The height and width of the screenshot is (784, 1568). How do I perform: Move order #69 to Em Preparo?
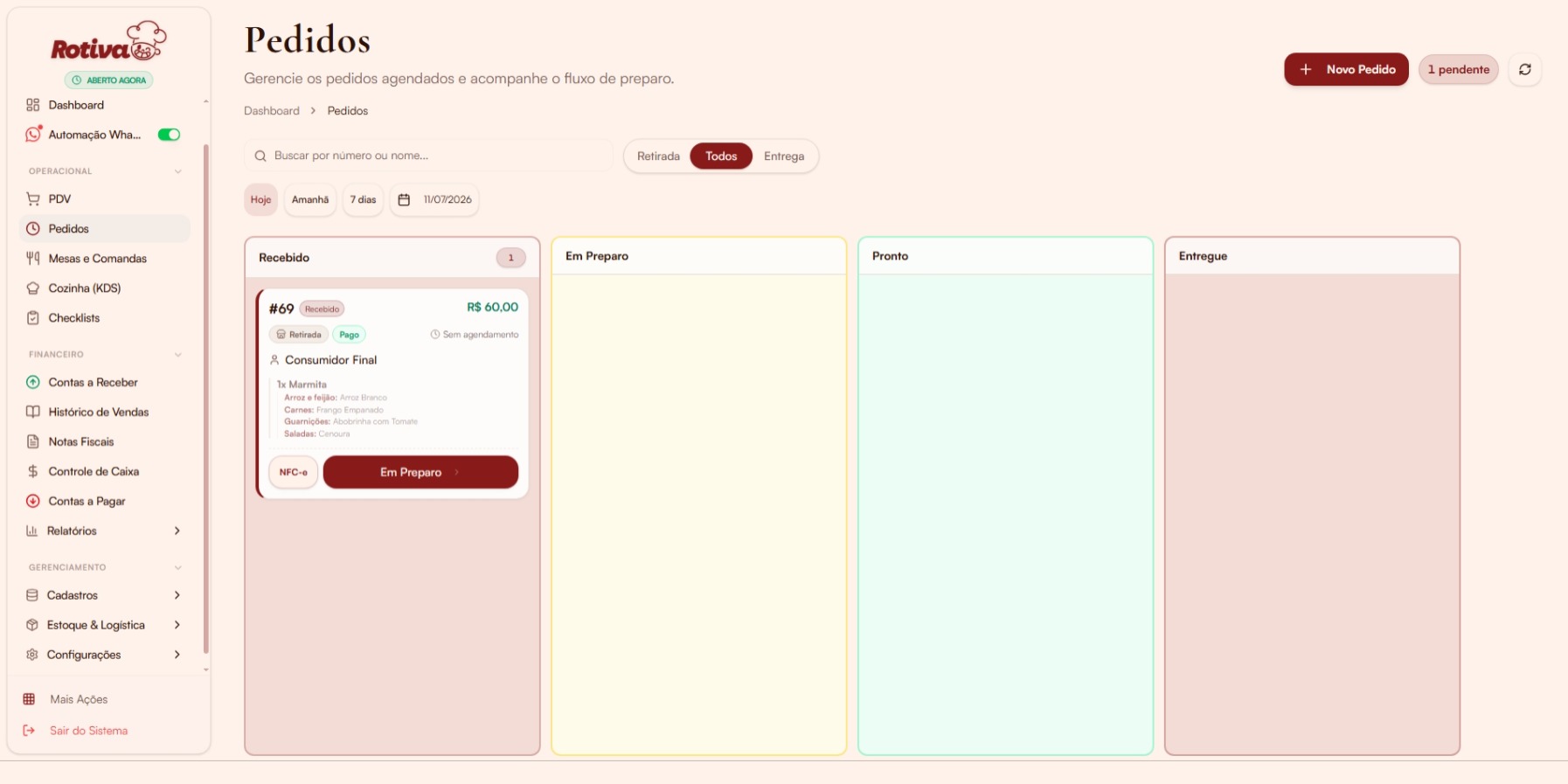[420, 472]
